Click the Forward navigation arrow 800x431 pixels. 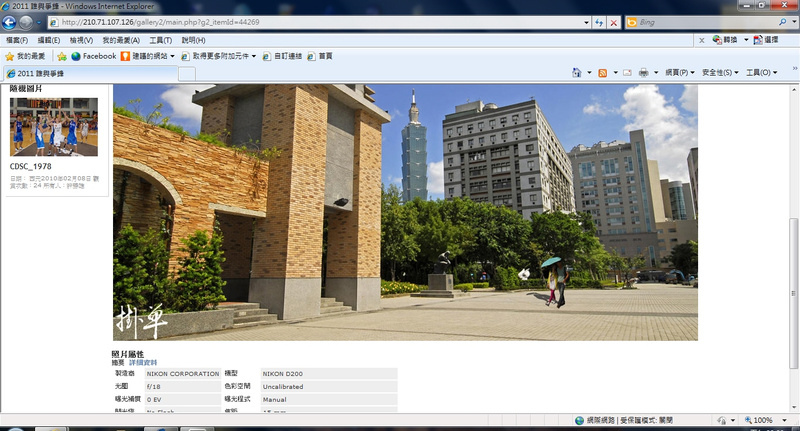(26, 22)
